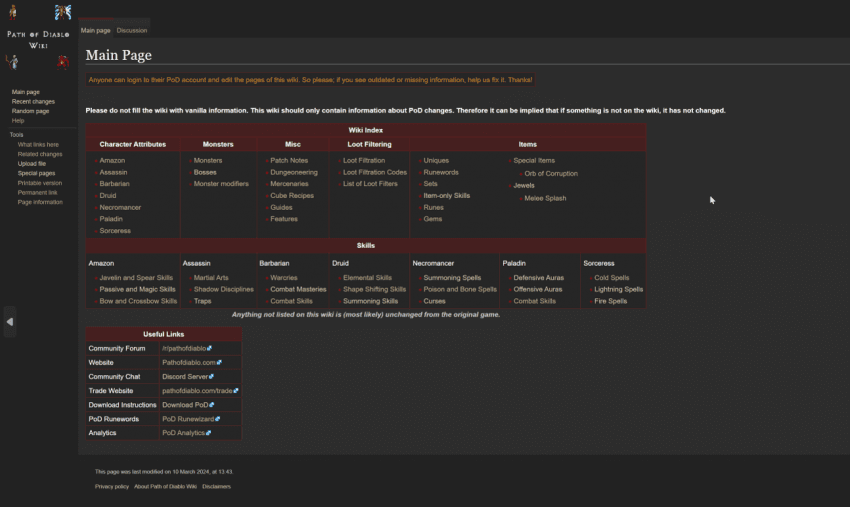Go to Main page in sidebar
Viewport: 850px width, 507px height.
coord(25,92)
